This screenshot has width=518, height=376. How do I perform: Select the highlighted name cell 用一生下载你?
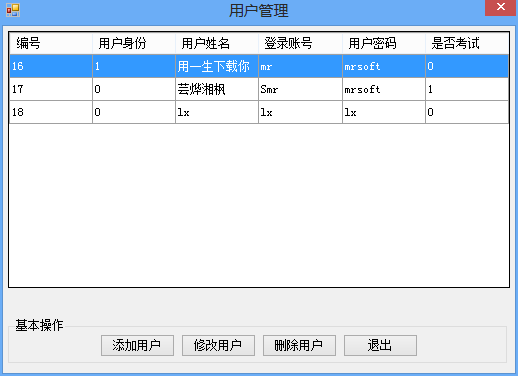217,66
